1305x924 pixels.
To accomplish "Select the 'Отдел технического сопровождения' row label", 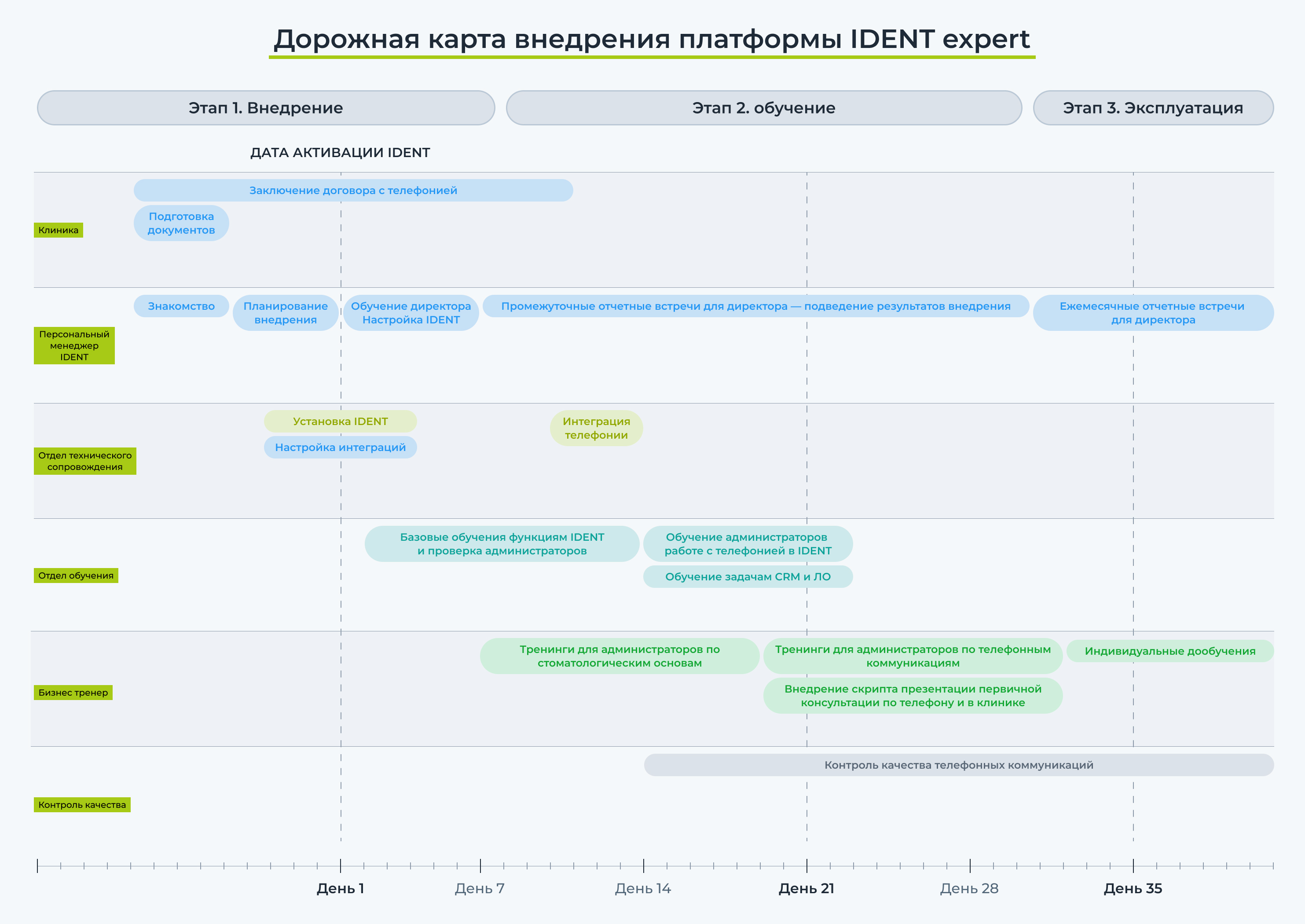I will click(x=85, y=461).
